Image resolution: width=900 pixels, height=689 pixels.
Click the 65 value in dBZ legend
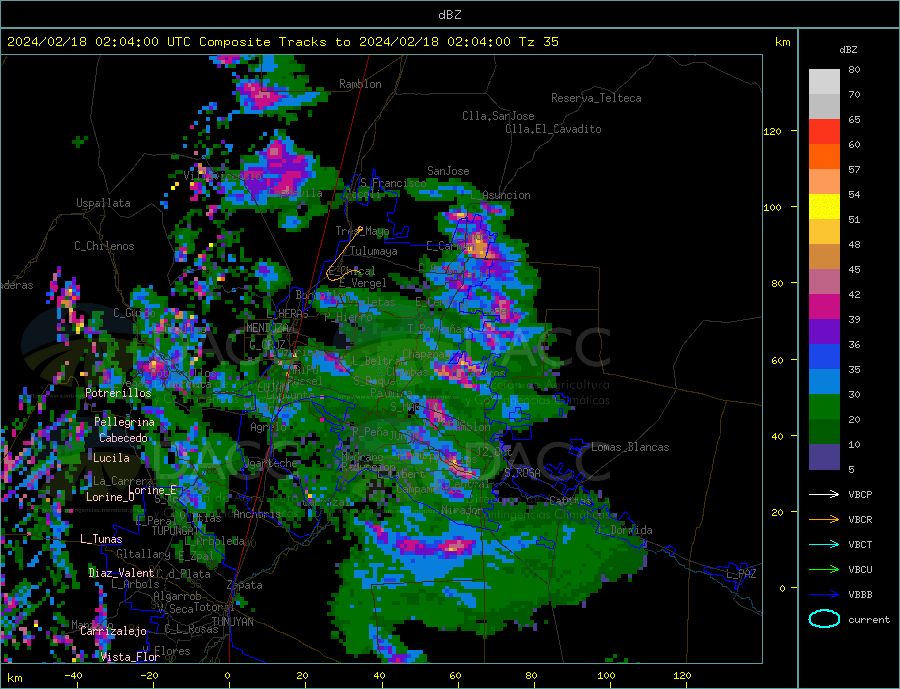(x=854, y=119)
